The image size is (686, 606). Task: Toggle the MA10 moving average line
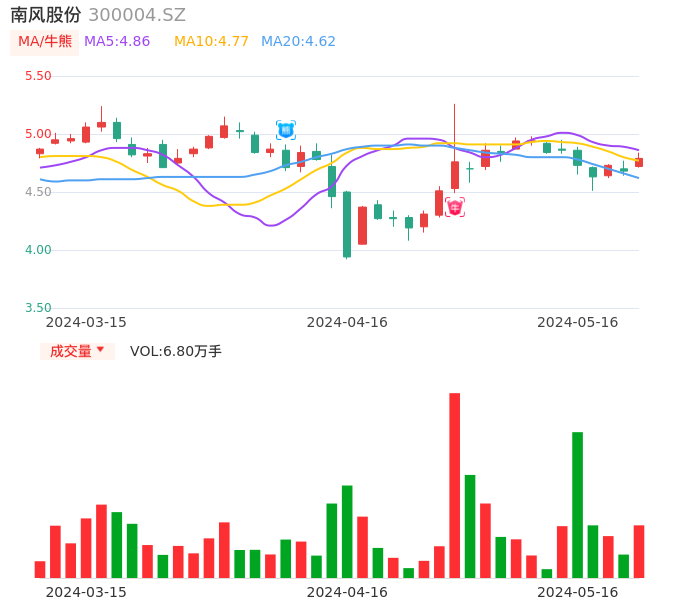pos(211,42)
